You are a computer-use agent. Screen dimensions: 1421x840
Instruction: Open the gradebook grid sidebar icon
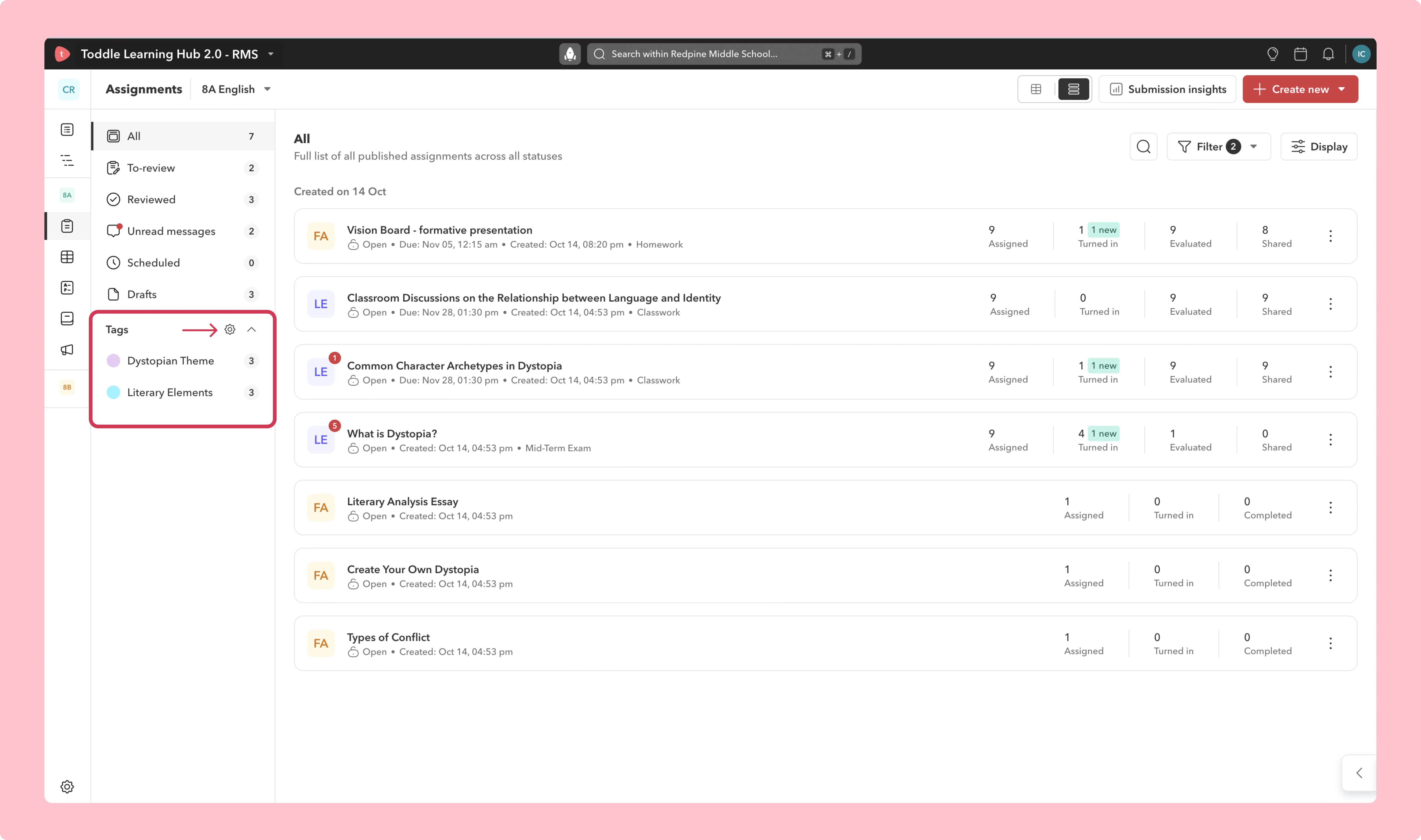(x=67, y=257)
